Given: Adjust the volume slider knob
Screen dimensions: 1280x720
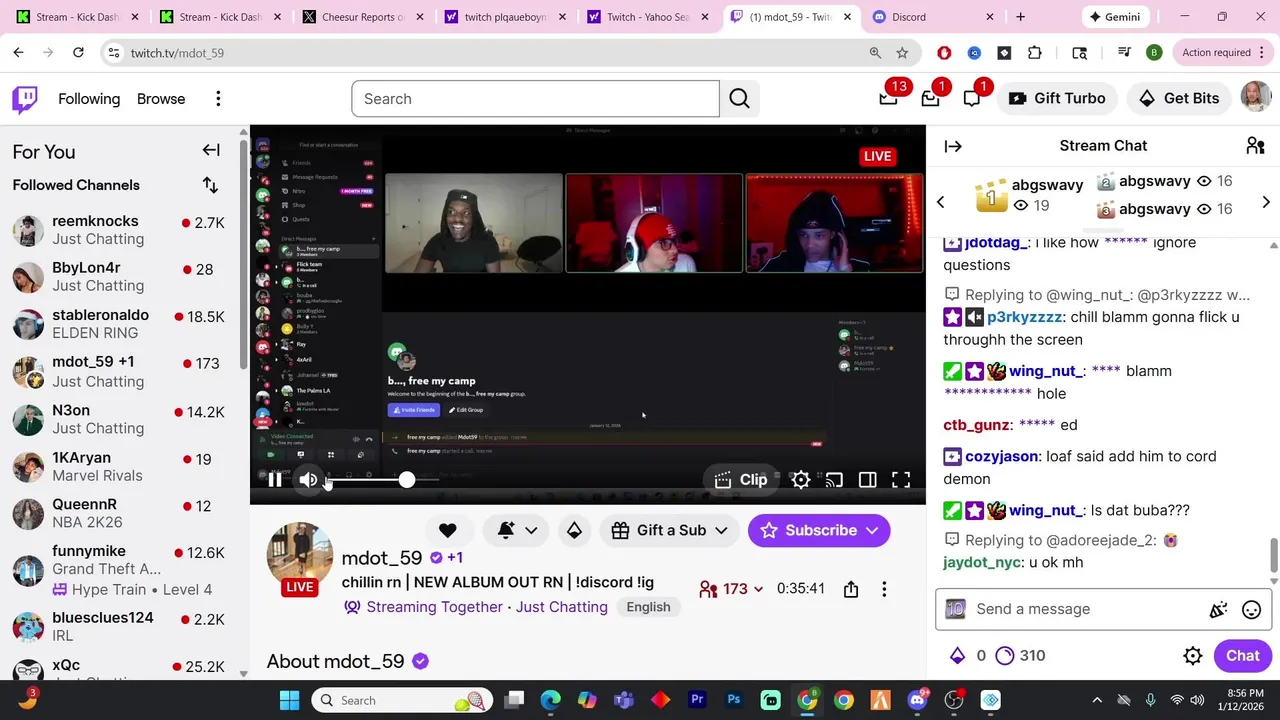Looking at the screenshot, I should tap(406, 480).
